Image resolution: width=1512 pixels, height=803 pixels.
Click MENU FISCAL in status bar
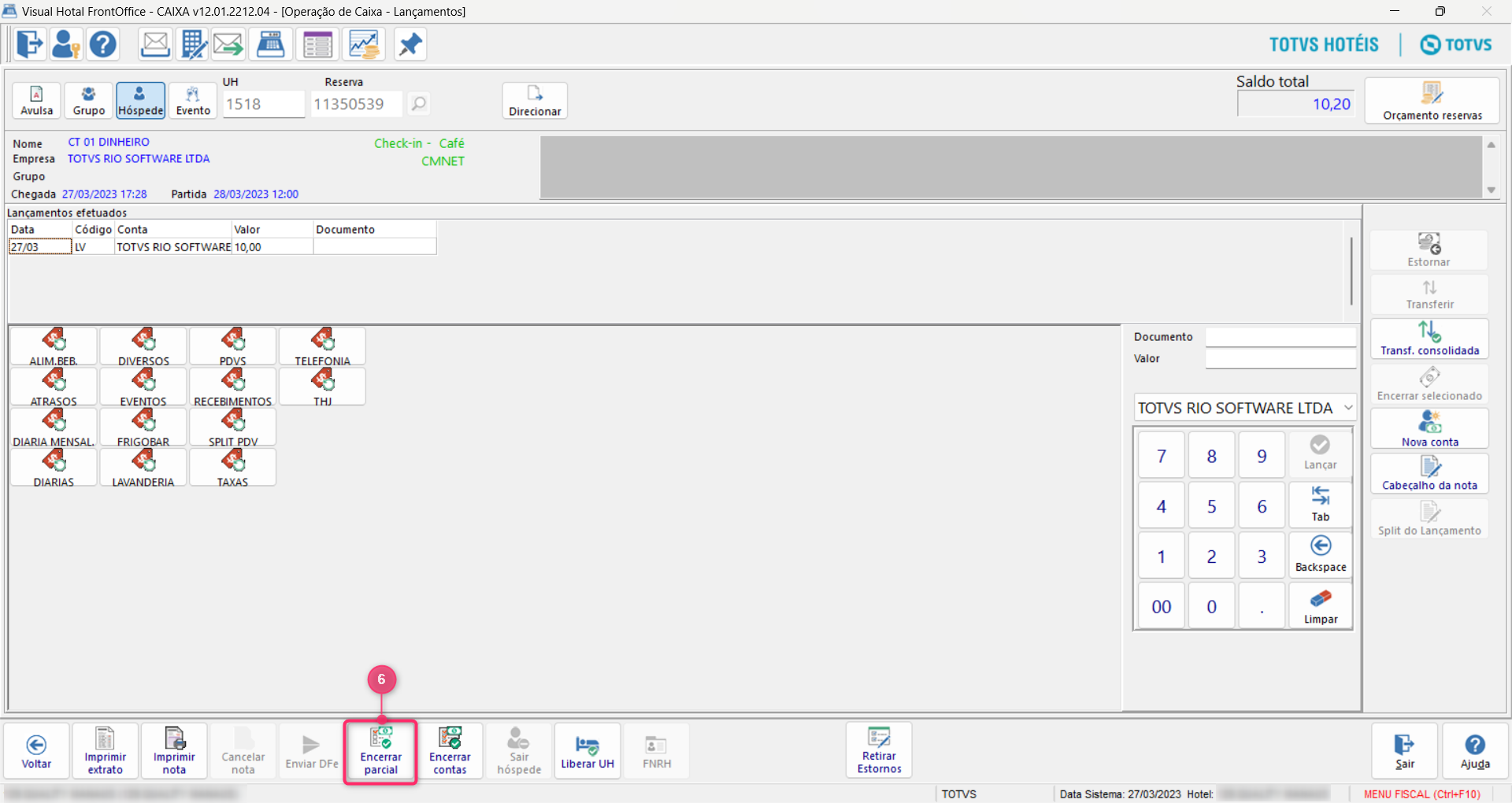1421,794
